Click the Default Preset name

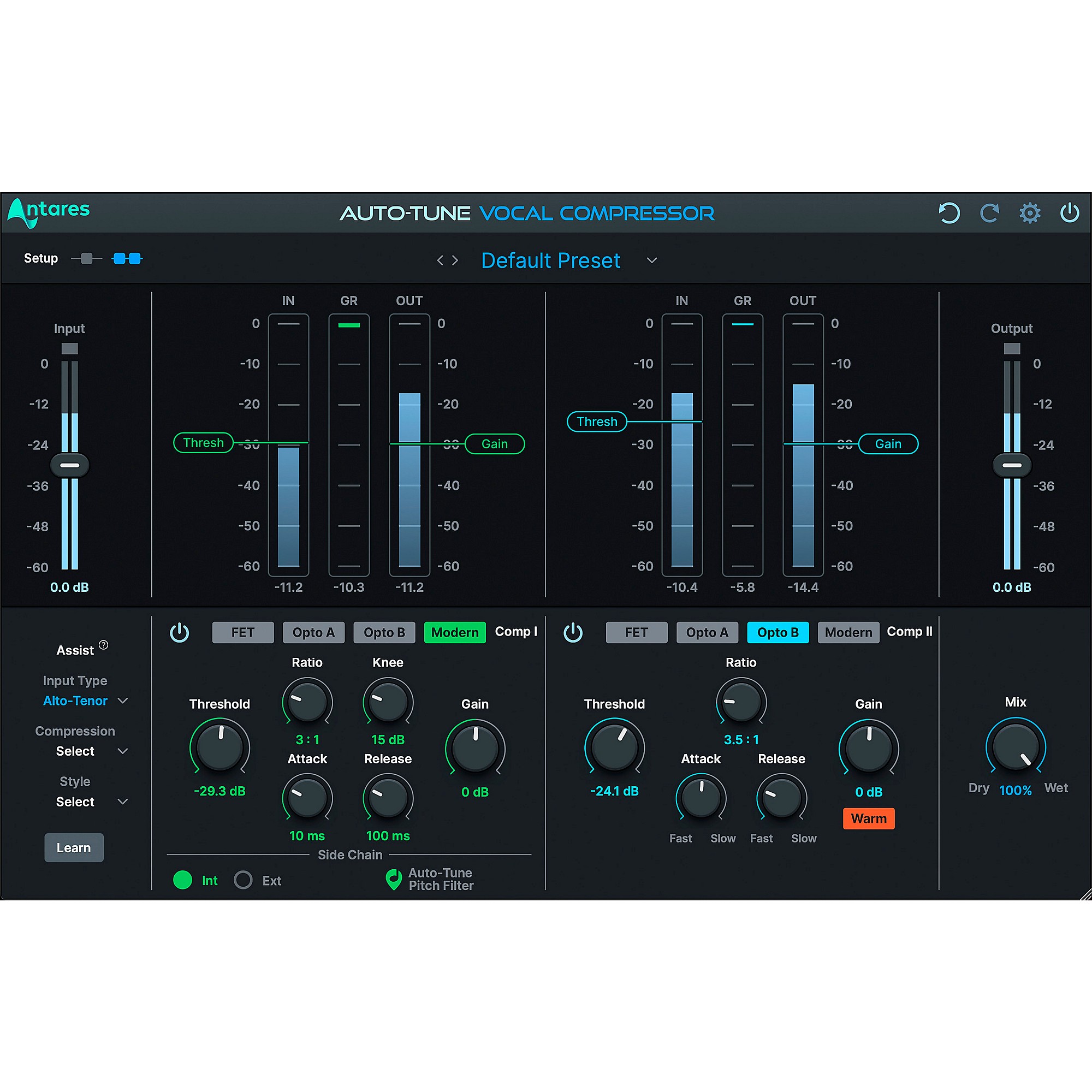pyautogui.click(x=550, y=260)
